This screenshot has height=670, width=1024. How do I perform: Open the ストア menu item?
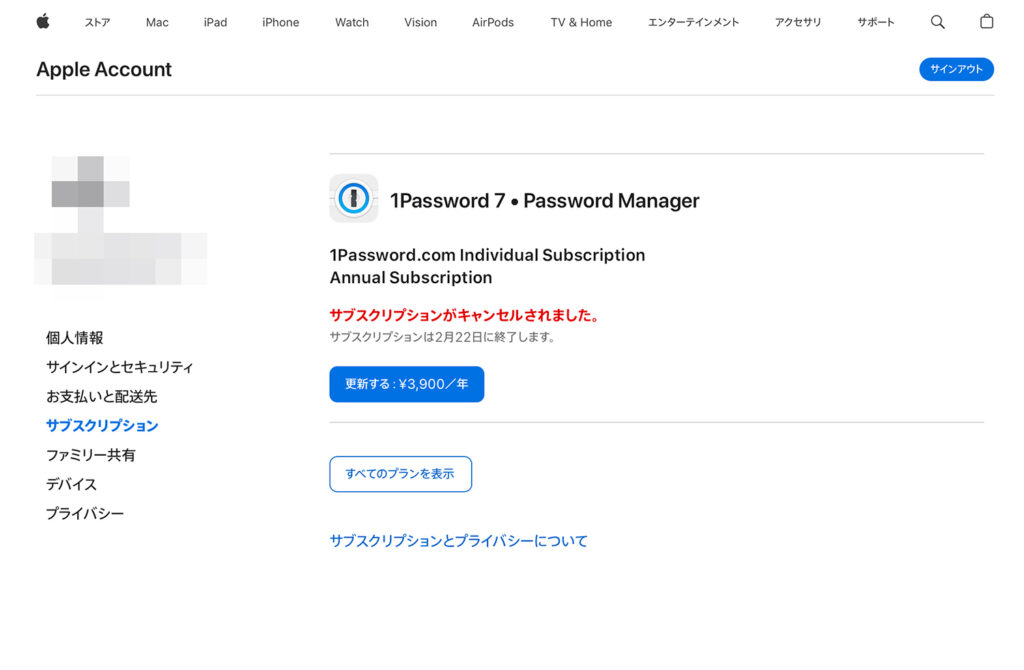point(97,22)
